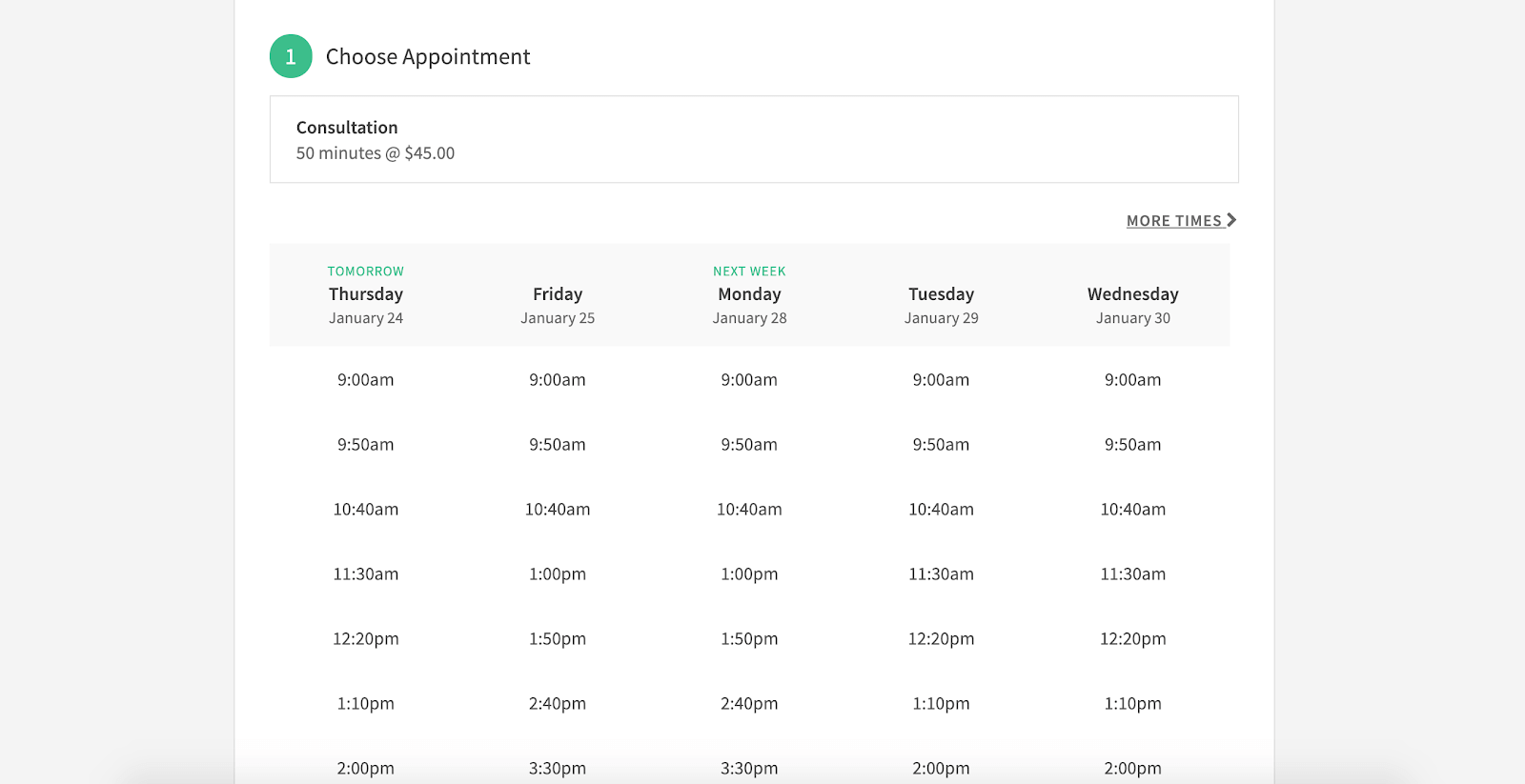Pick Wednesday's 9:50am time slot

pyautogui.click(x=1132, y=445)
